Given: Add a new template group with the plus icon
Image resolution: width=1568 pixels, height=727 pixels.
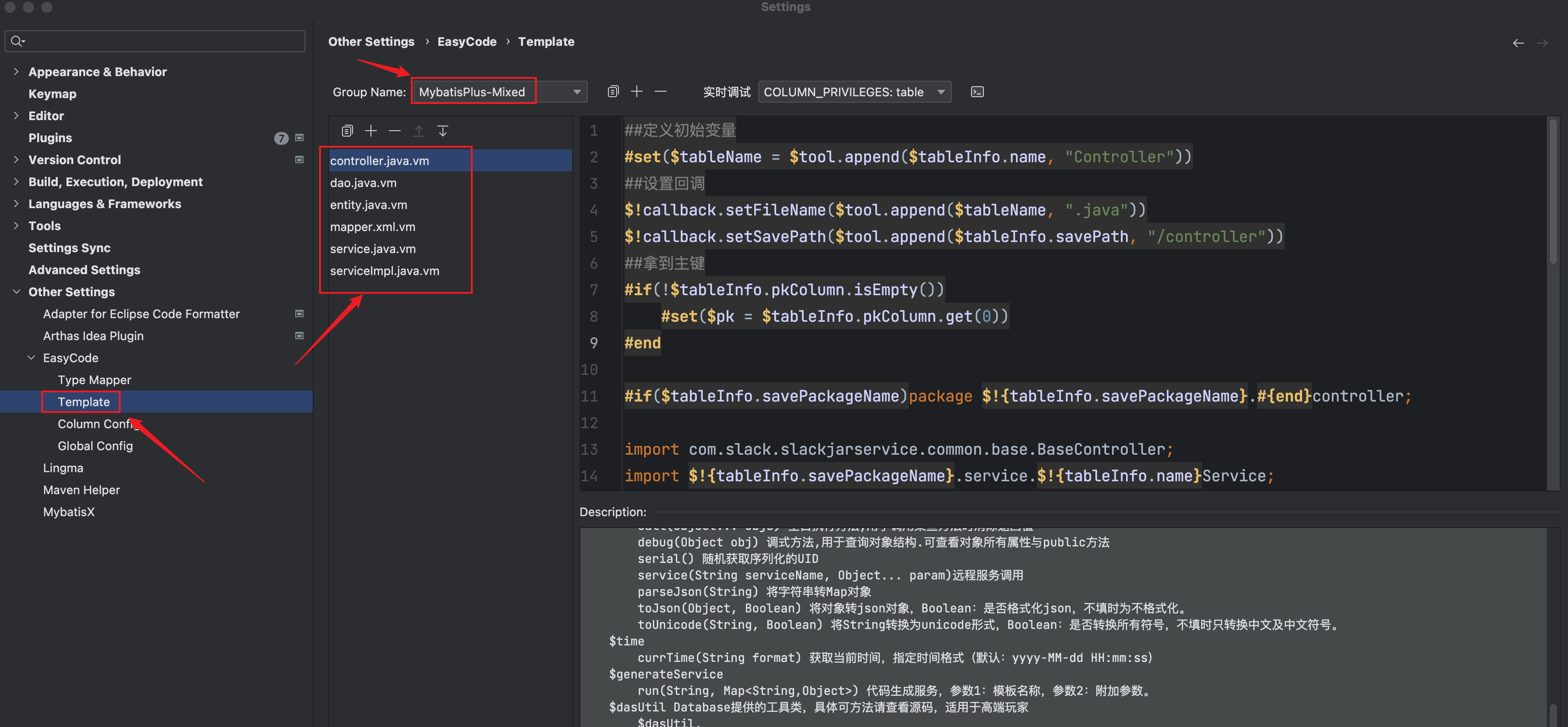Looking at the screenshot, I should [x=637, y=91].
